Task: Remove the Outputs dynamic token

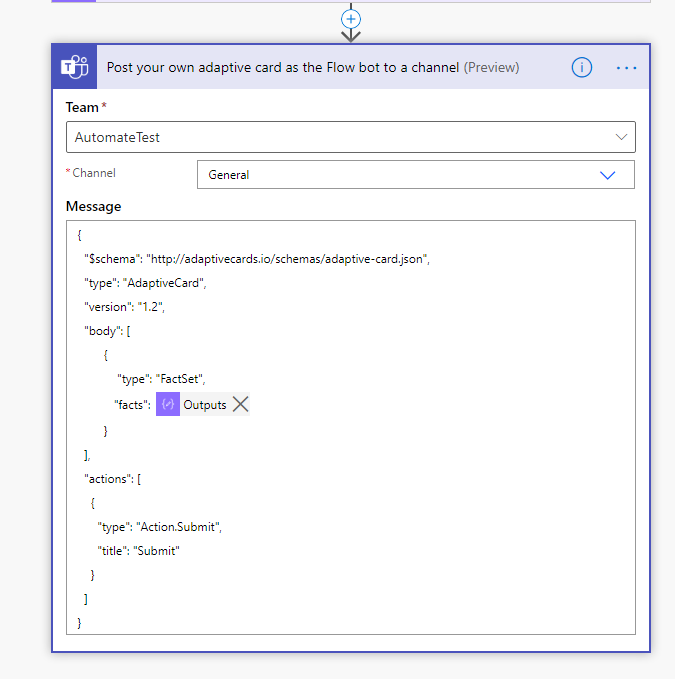Action: [x=240, y=404]
